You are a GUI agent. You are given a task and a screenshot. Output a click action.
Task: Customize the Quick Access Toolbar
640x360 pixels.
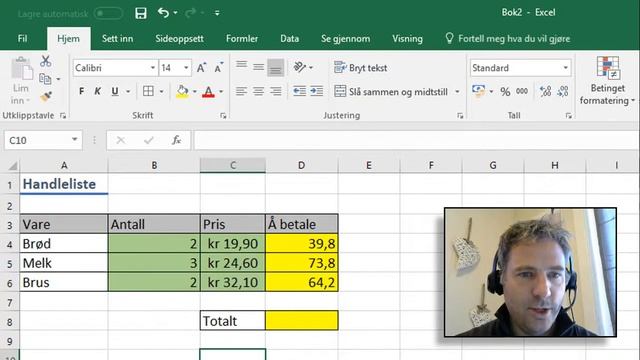[x=217, y=13]
